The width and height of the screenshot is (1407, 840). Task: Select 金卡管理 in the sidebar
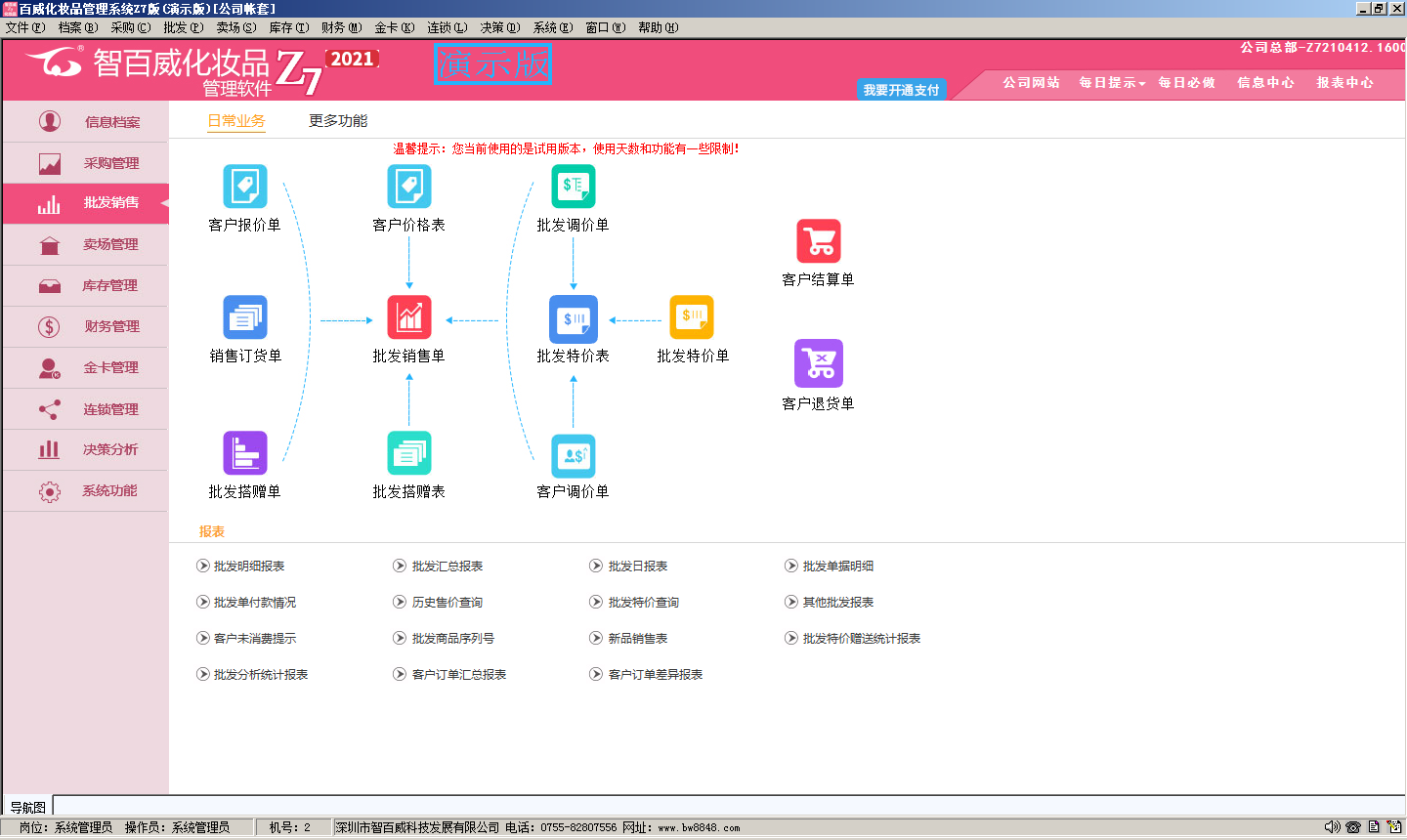(86, 367)
